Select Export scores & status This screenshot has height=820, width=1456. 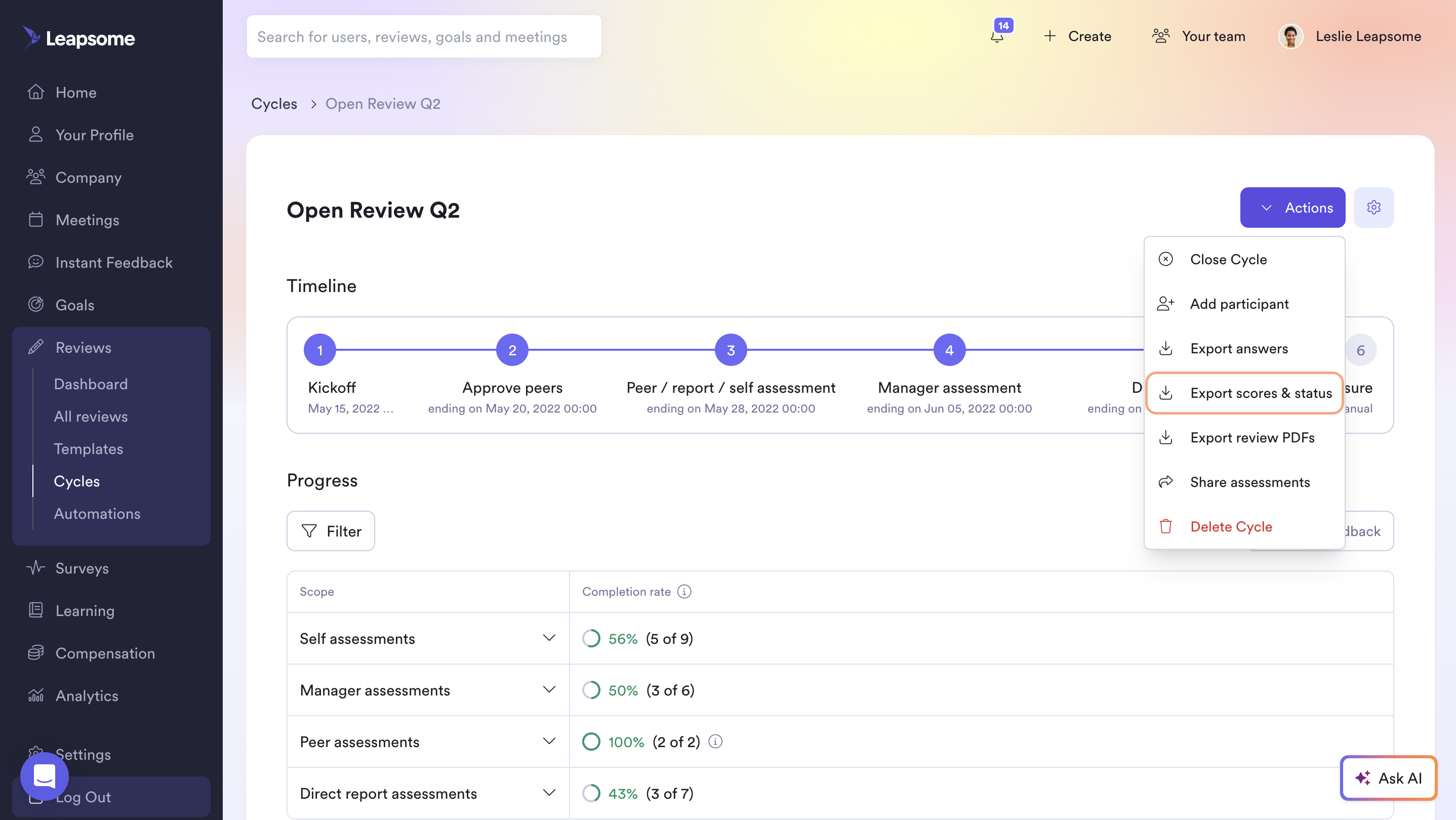[1244, 393]
